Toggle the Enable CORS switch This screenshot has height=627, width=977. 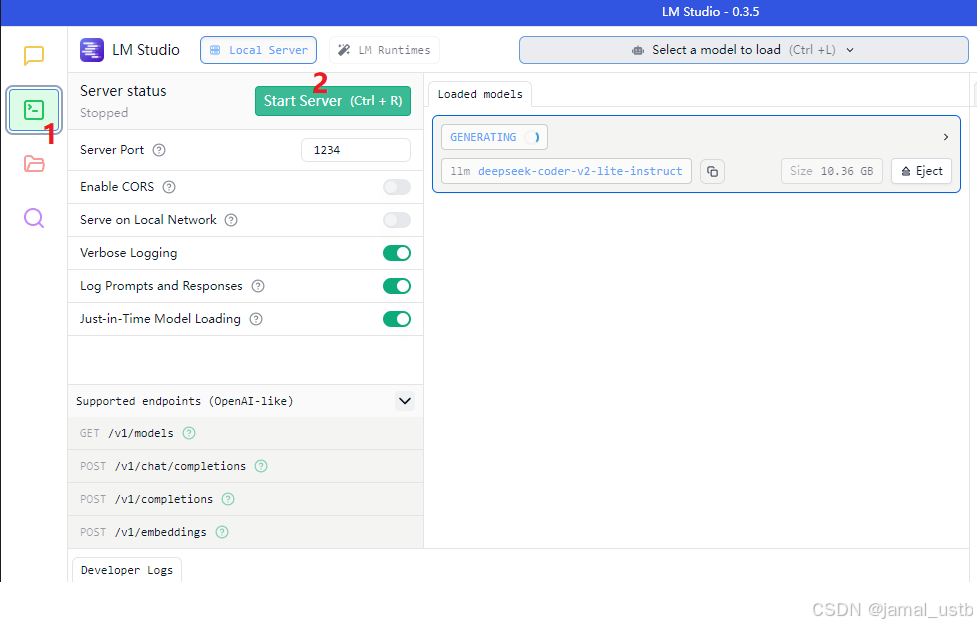tap(397, 187)
